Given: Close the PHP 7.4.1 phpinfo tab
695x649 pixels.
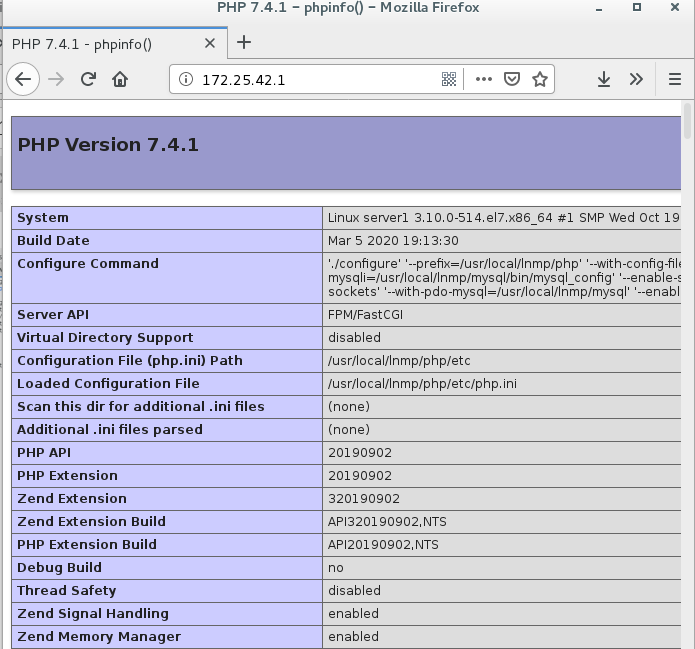Looking at the screenshot, I should pos(210,43).
